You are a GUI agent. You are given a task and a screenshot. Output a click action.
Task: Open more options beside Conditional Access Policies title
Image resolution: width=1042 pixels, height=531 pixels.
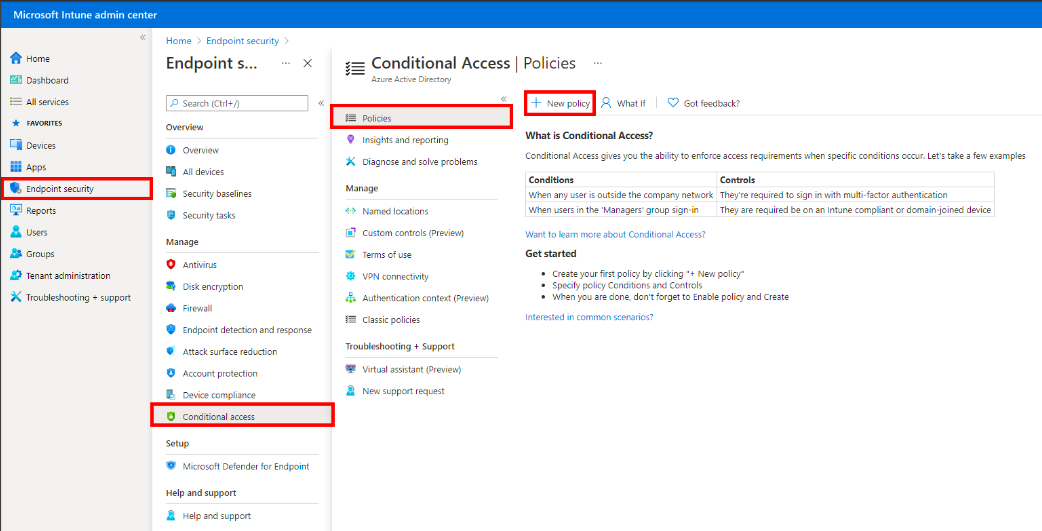(x=597, y=63)
